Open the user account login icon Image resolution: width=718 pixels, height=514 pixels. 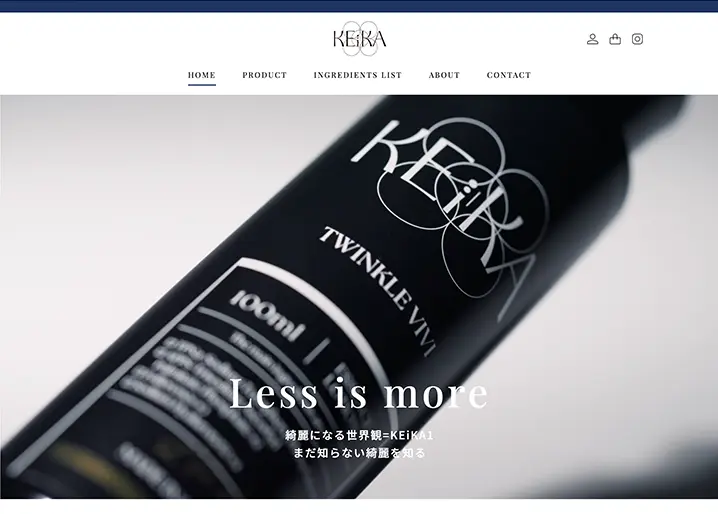click(592, 39)
